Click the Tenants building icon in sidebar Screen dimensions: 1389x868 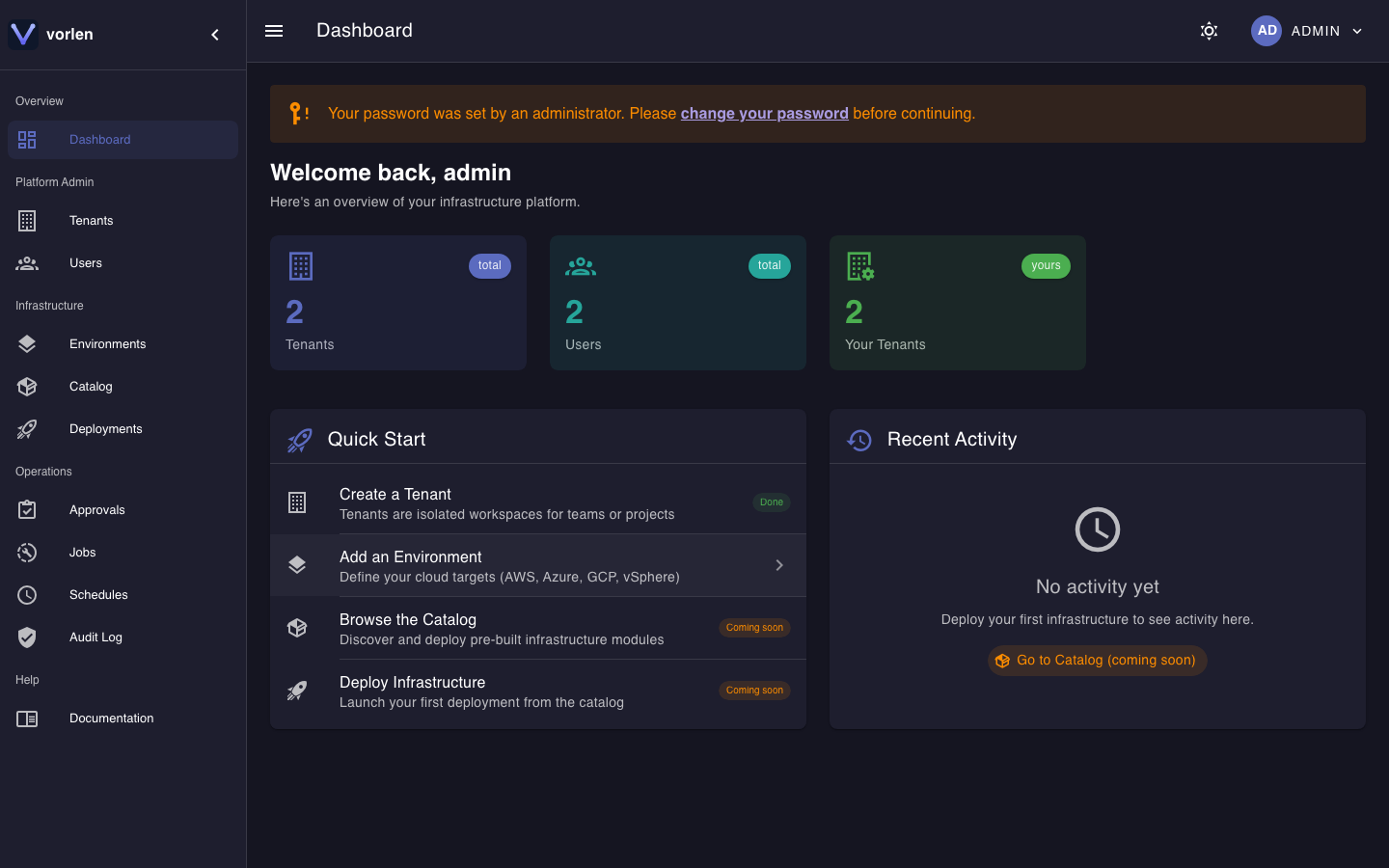27,221
